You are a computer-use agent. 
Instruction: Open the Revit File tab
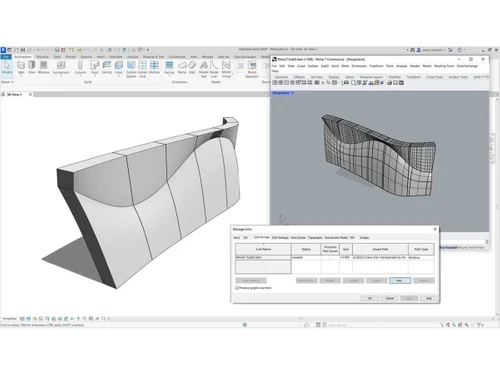[6, 57]
